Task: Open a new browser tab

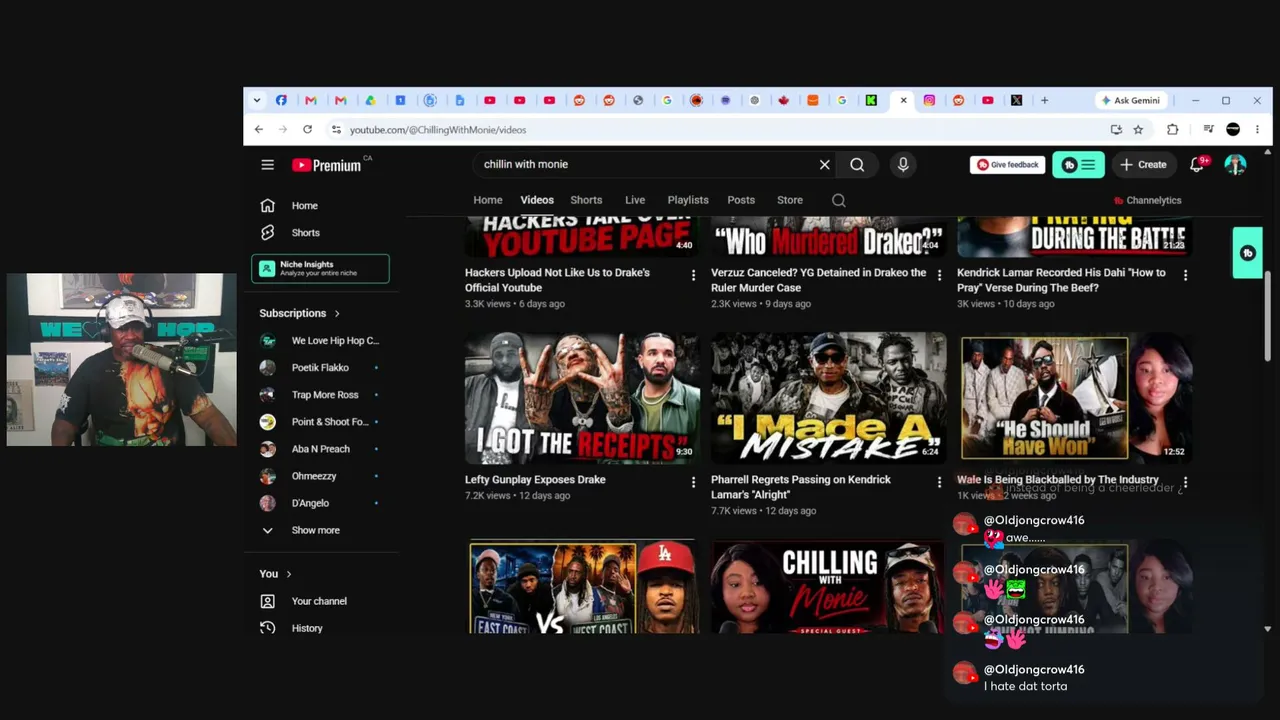Action: [1044, 100]
